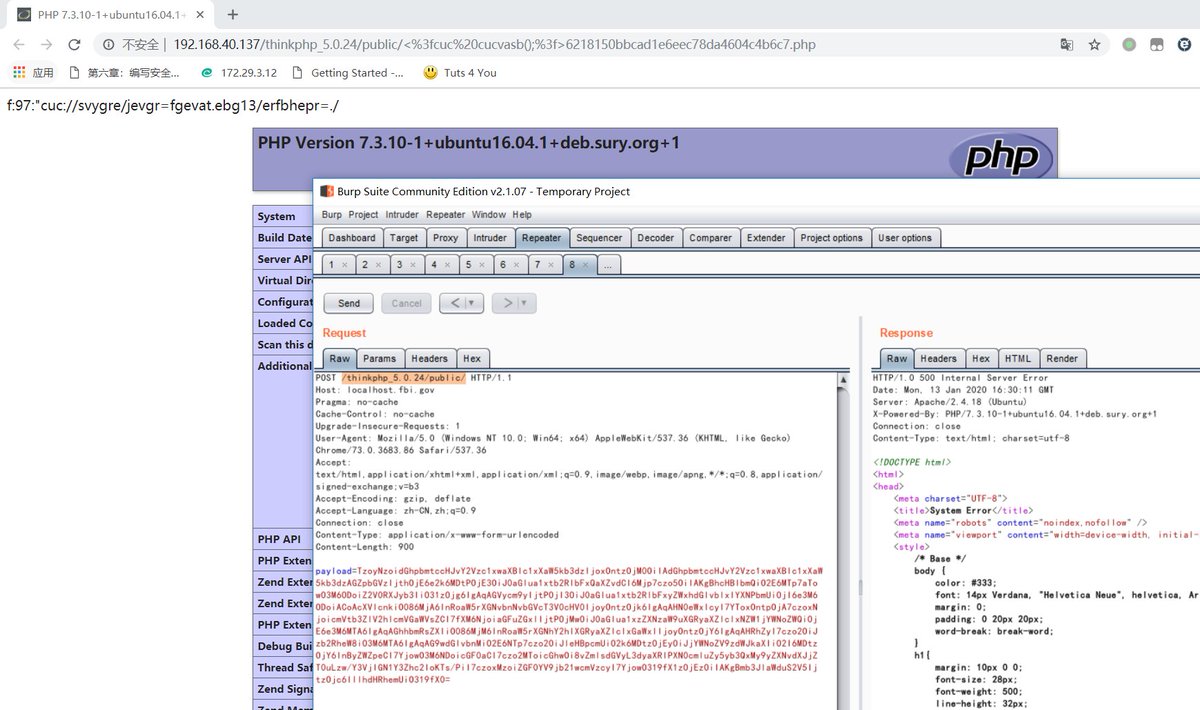Switch to the Comparer tab
Viewport: 1200px width, 710px height.
(x=711, y=238)
